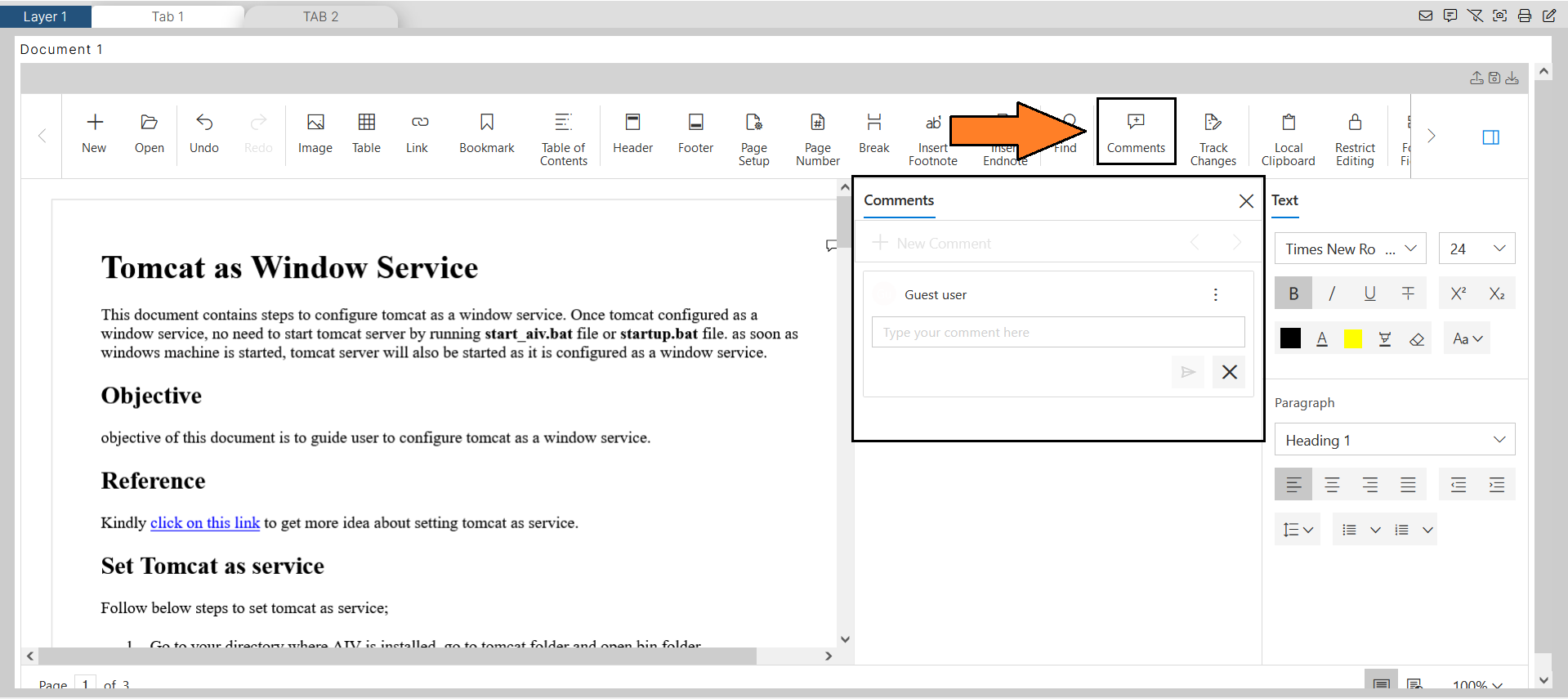Expand the bullet list style arrow
Viewport: 1568px width, 699px height.
1375,530
